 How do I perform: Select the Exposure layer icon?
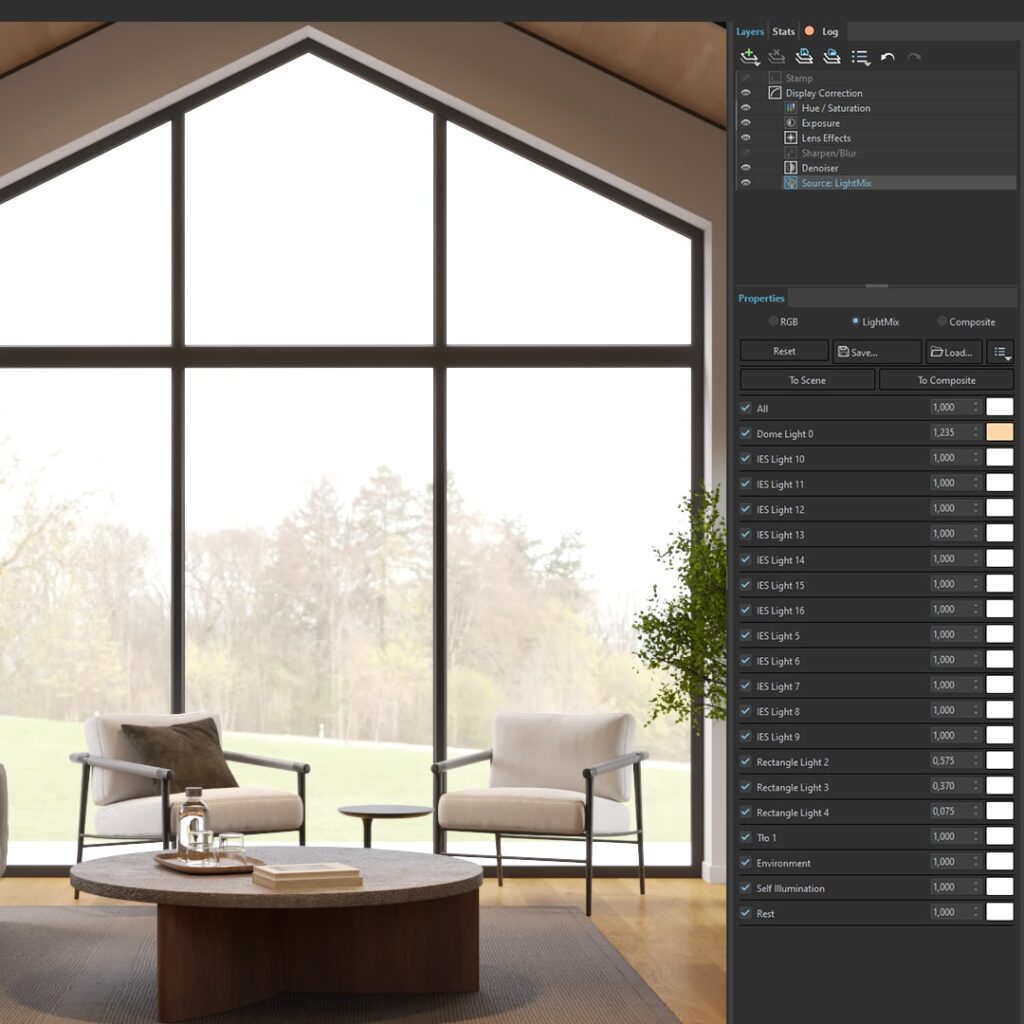point(790,123)
